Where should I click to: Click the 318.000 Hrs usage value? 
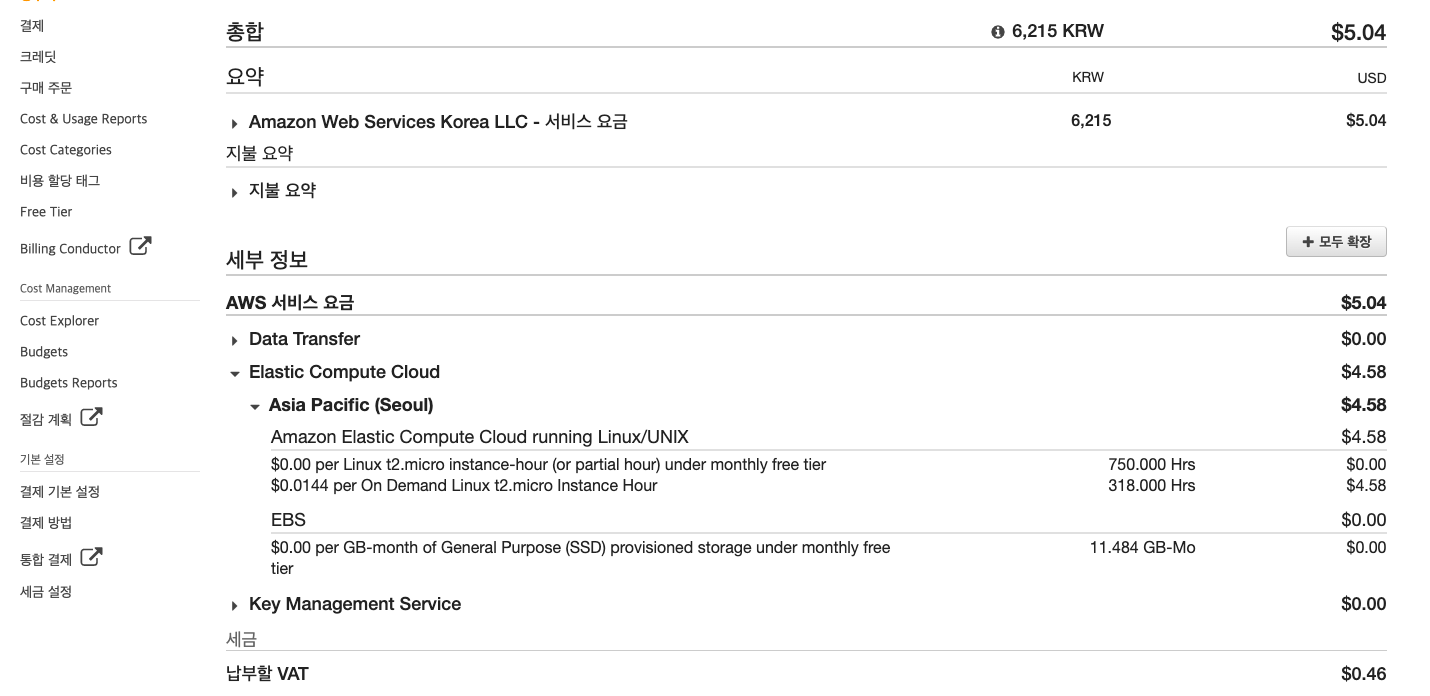click(x=1152, y=485)
